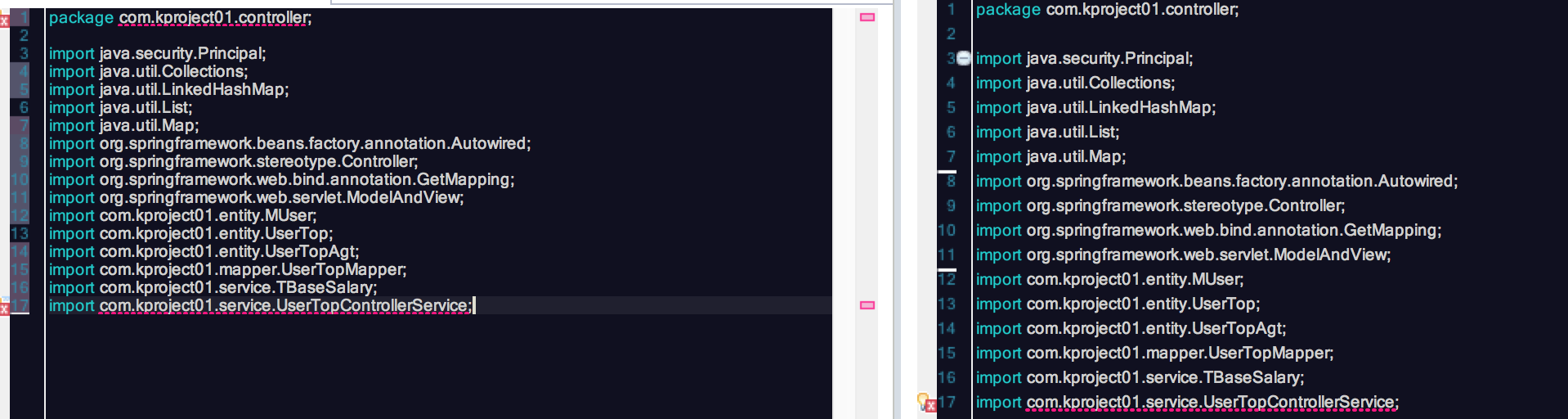Click the GetMapping import line in the right editor
This screenshot has width=1568, height=419.
pos(1208,230)
